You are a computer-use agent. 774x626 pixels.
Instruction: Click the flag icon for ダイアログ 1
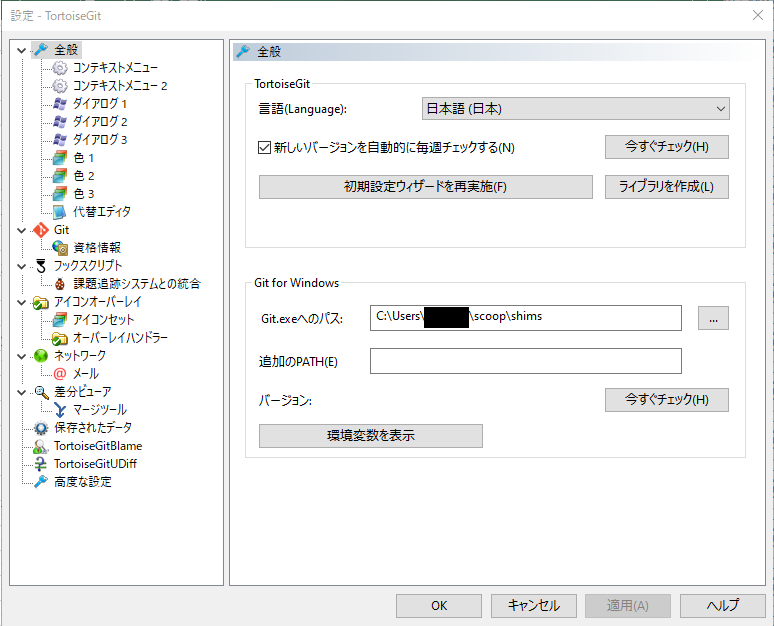[x=60, y=104]
